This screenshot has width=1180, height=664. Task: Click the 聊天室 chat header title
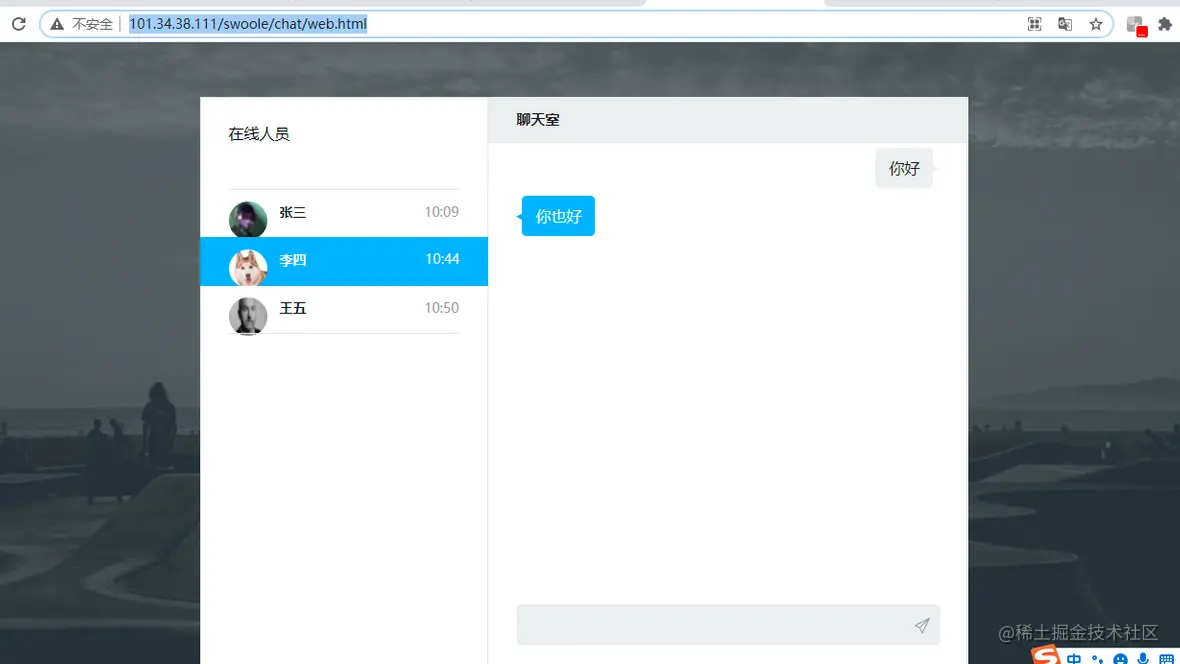coord(537,120)
